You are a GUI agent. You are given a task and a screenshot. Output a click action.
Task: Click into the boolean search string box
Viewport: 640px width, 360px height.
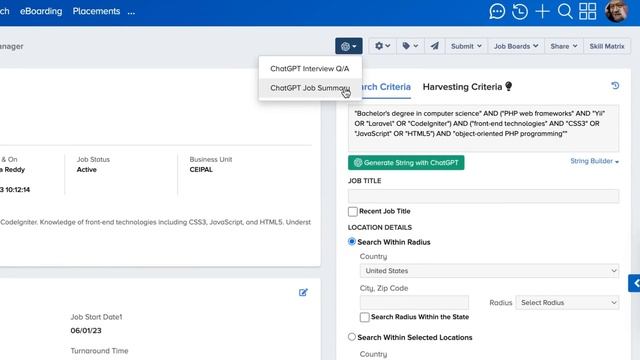click(483, 128)
